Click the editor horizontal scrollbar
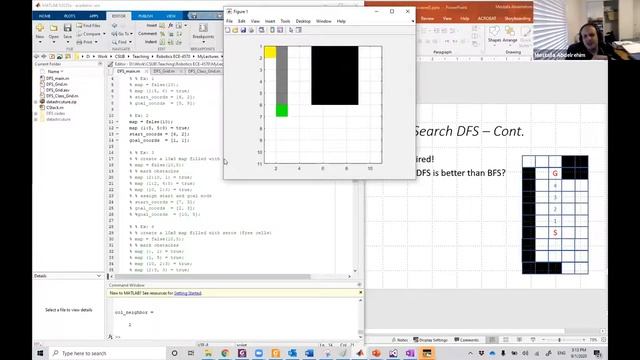The height and width of the screenshot is (360, 640). pyautogui.click(x=213, y=276)
